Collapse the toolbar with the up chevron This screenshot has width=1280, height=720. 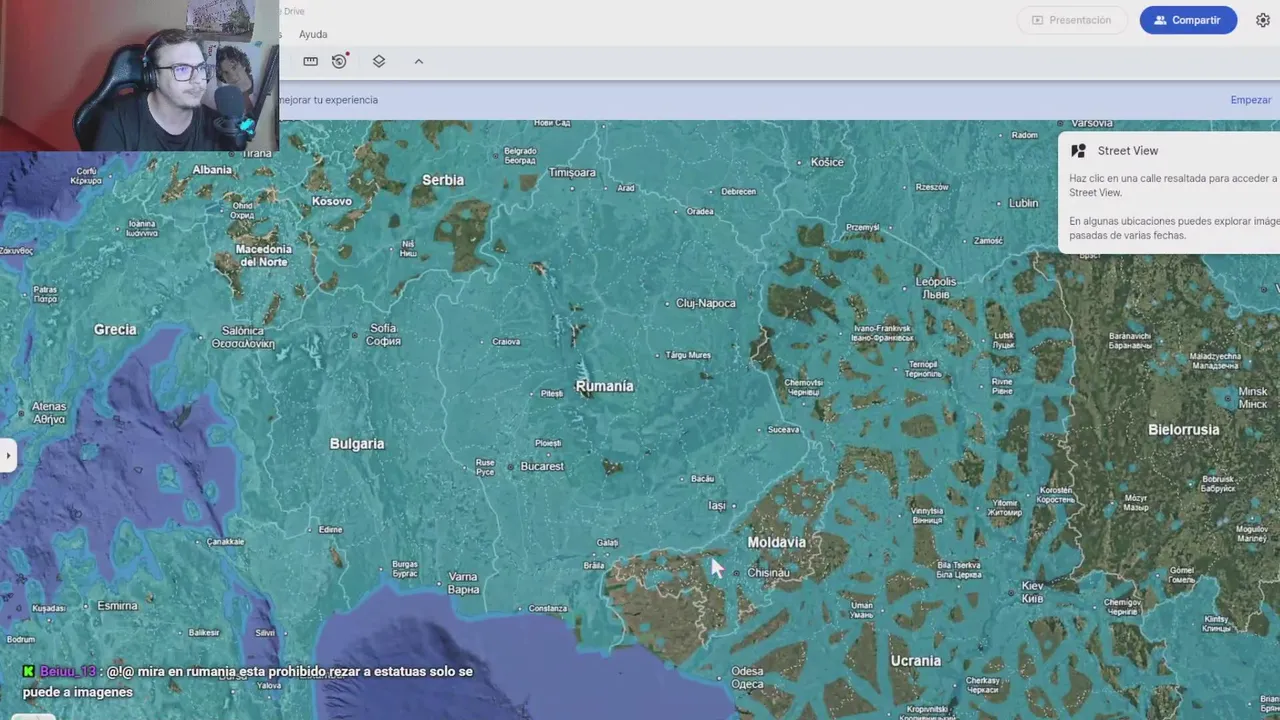click(x=419, y=61)
